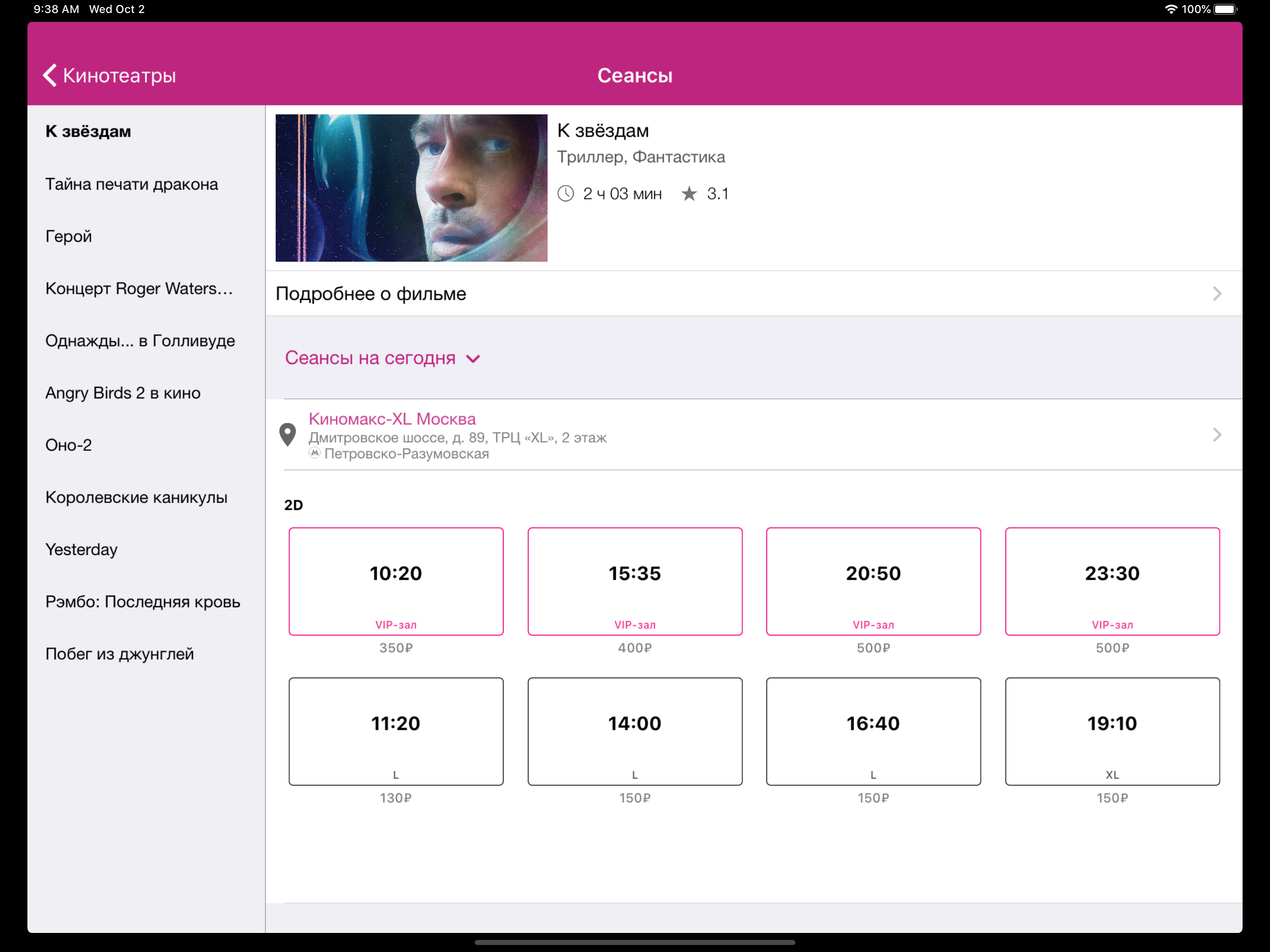The height and width of the screenshot is (952, 1270).
Task: Open Побег из джунглей
Action: pos(146,654)
